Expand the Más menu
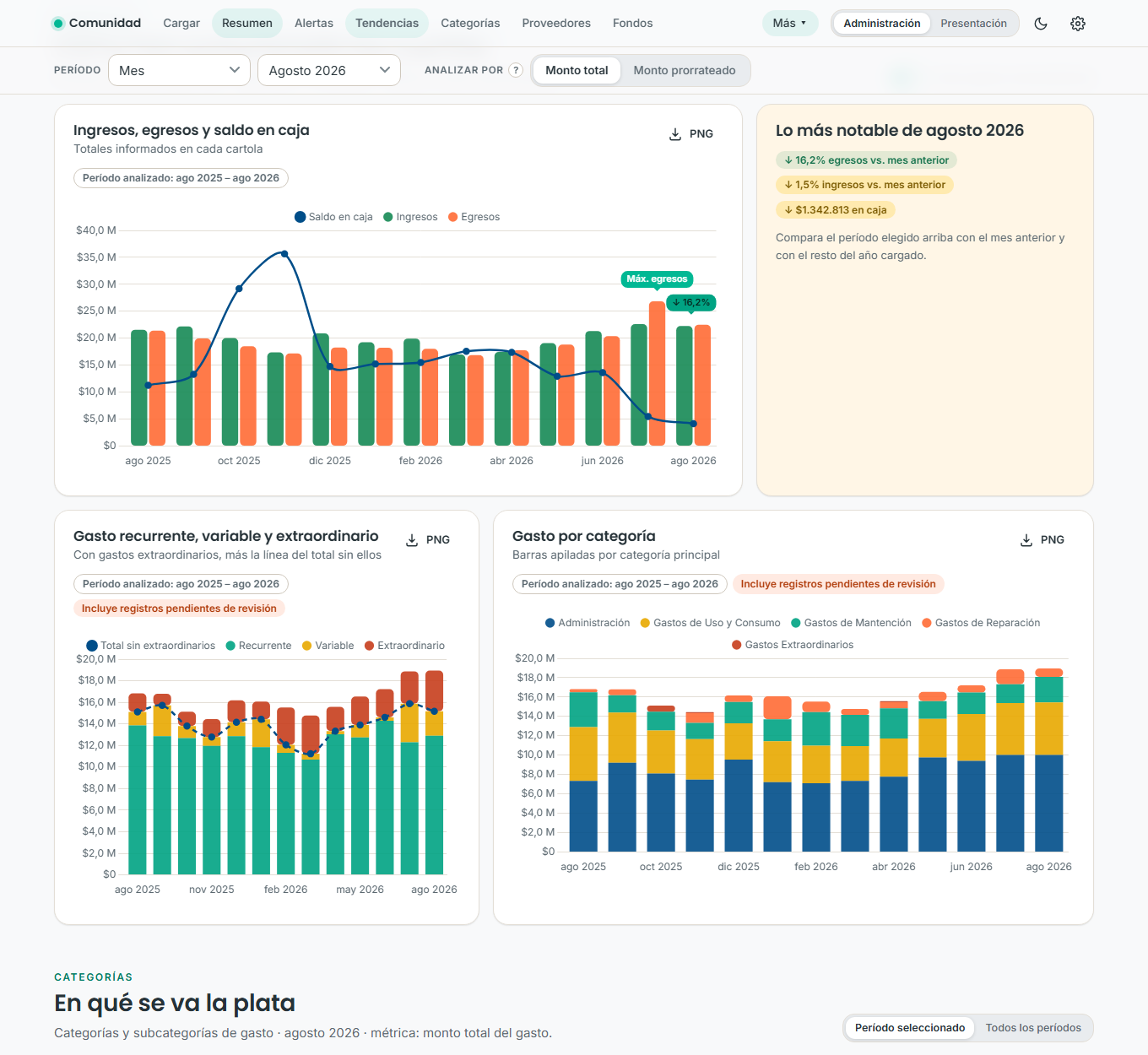The height and width of the screenshot is (1055, 1148). [790, 24]
